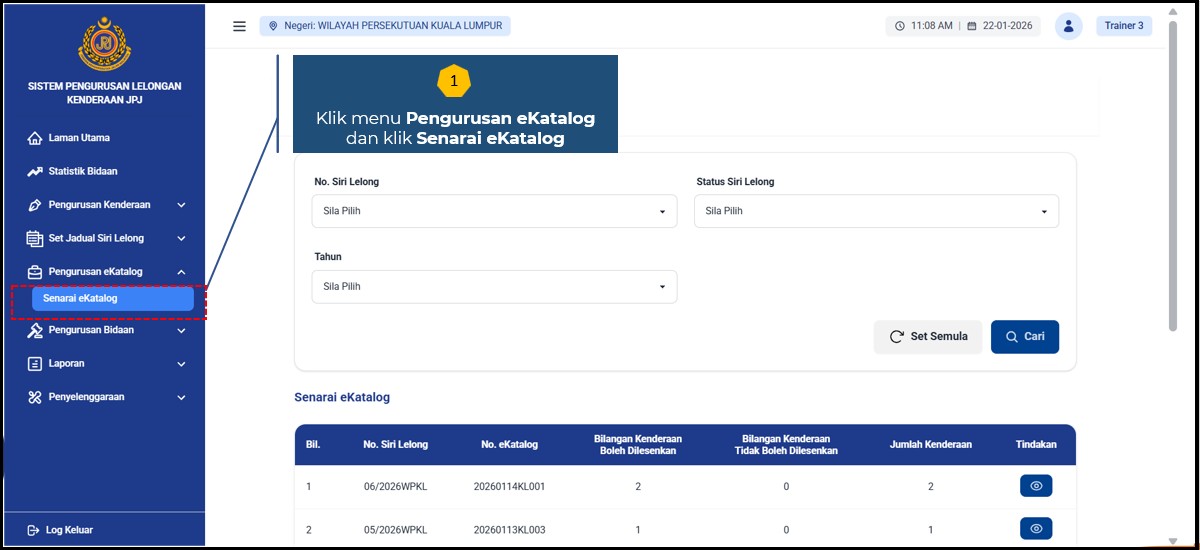Click the Laman Utama home icon

(35, 138)
